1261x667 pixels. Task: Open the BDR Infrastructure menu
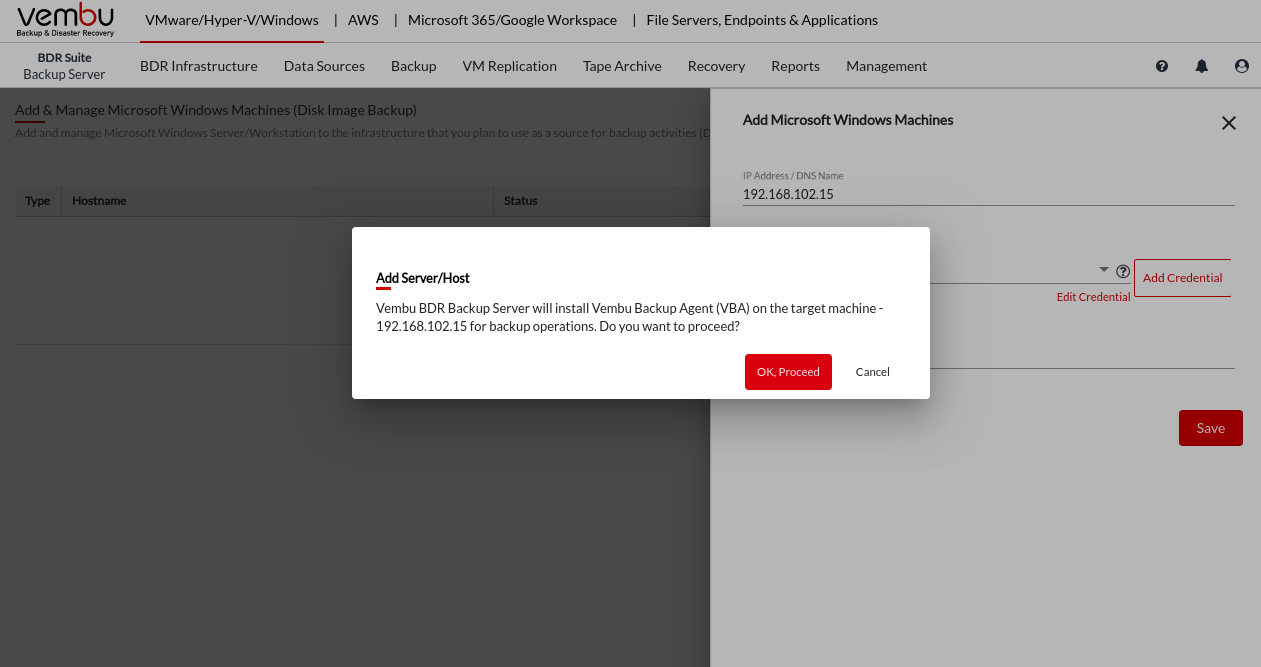click(199, 66)
